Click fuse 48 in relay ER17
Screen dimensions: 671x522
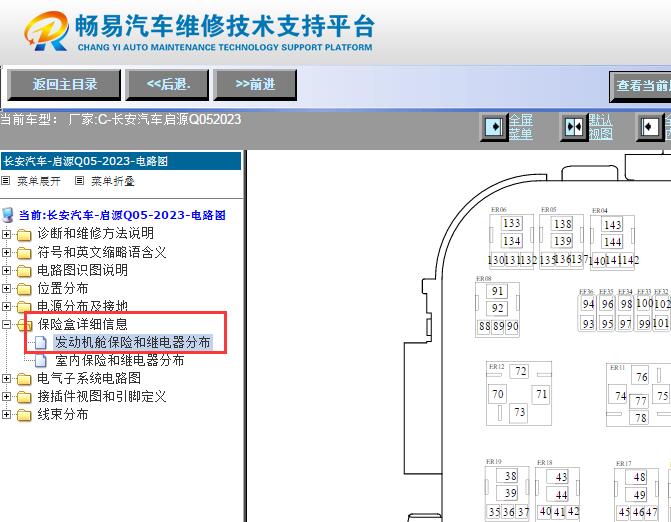click(x=638, y=477)
